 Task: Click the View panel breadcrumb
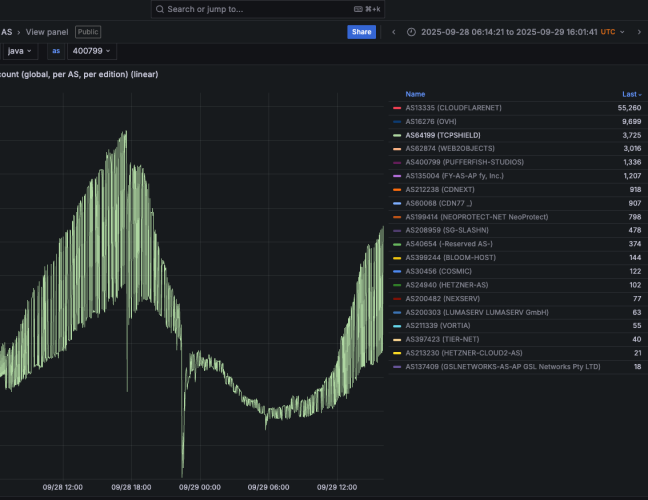point(48,32)
